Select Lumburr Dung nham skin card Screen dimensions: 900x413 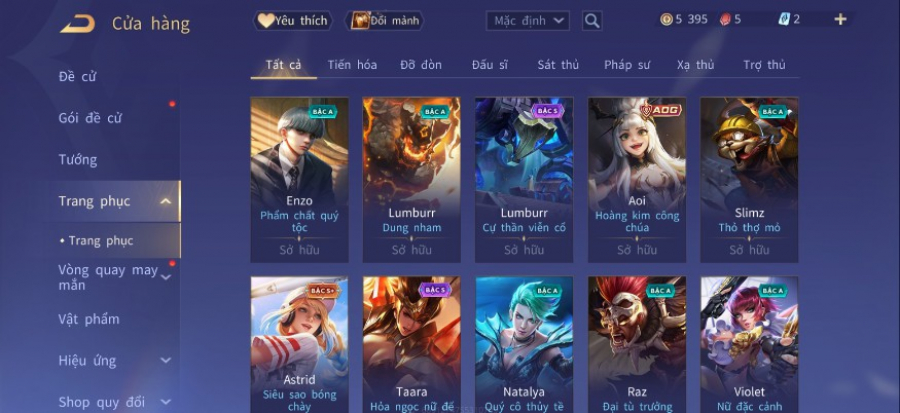[412, 180]
